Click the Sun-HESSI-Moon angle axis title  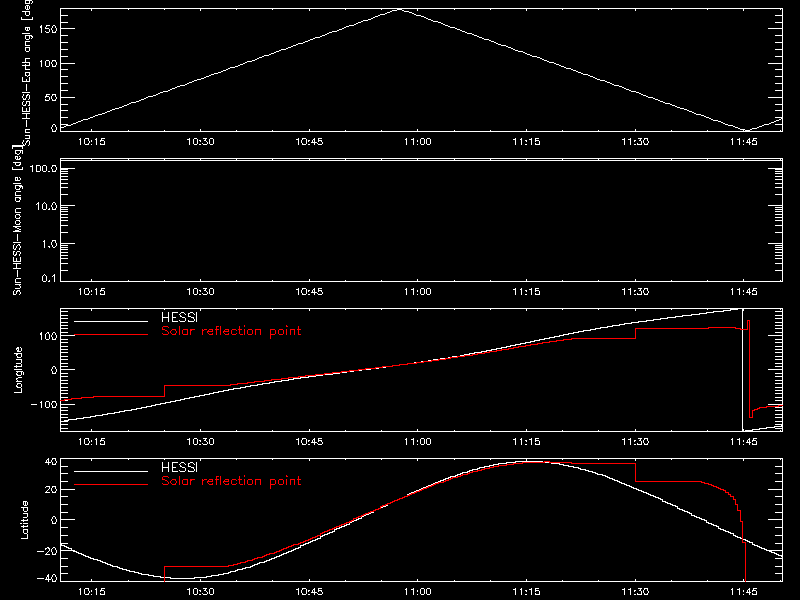tap(17, 220)
